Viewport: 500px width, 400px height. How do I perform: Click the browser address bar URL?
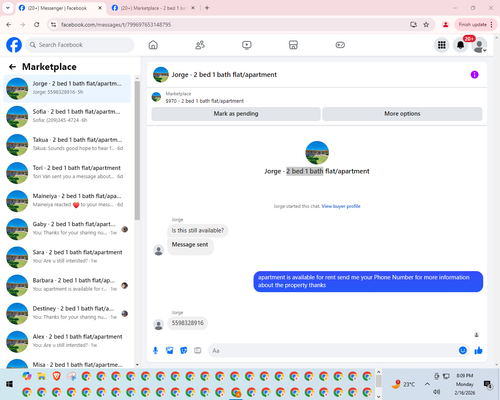pyautogui.click(x=116, y=25)
